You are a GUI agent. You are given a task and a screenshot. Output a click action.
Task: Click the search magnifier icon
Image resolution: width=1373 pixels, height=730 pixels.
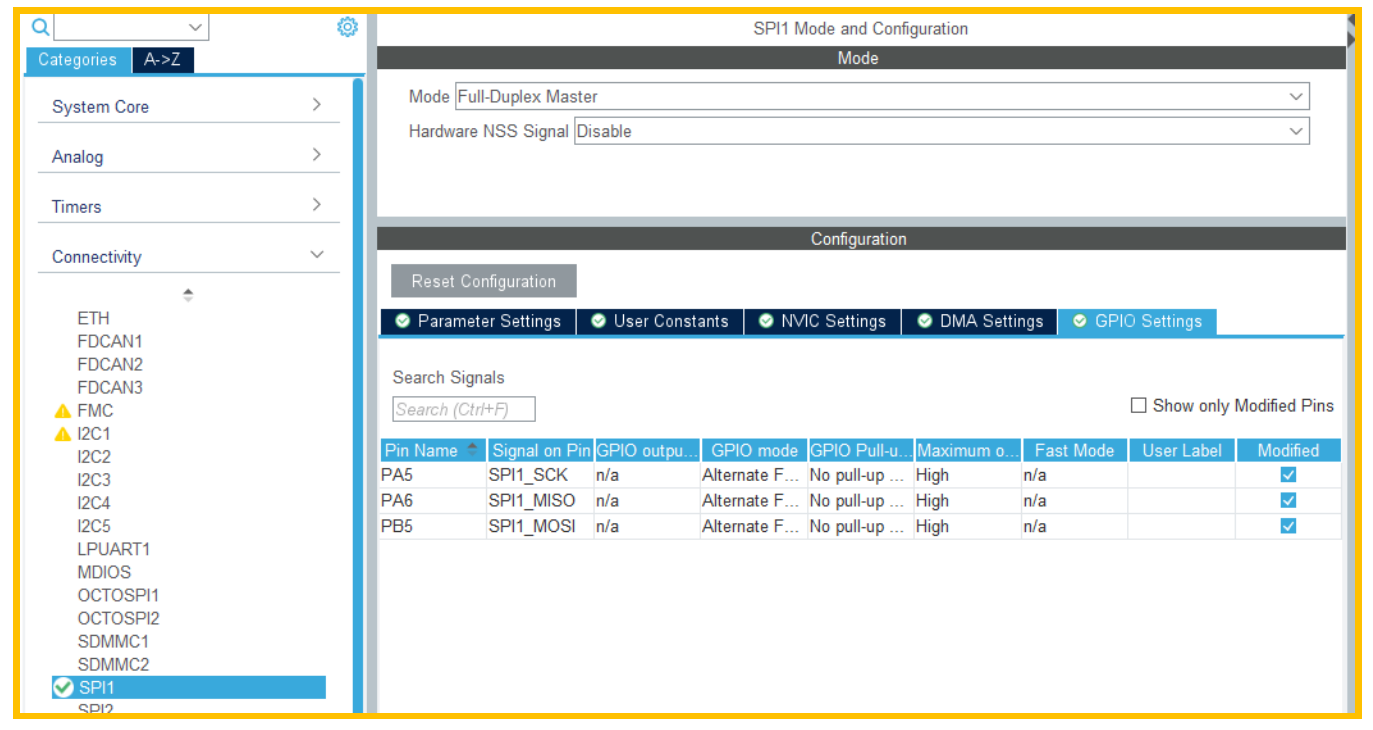[41, 27]
